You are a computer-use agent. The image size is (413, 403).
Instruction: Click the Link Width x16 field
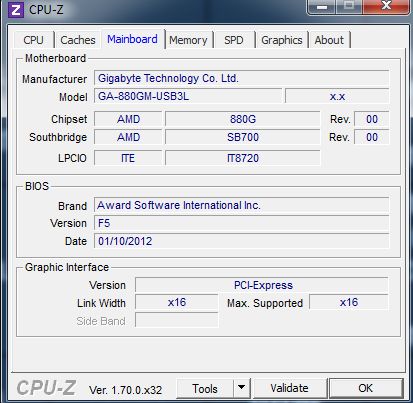click(177, 302)
